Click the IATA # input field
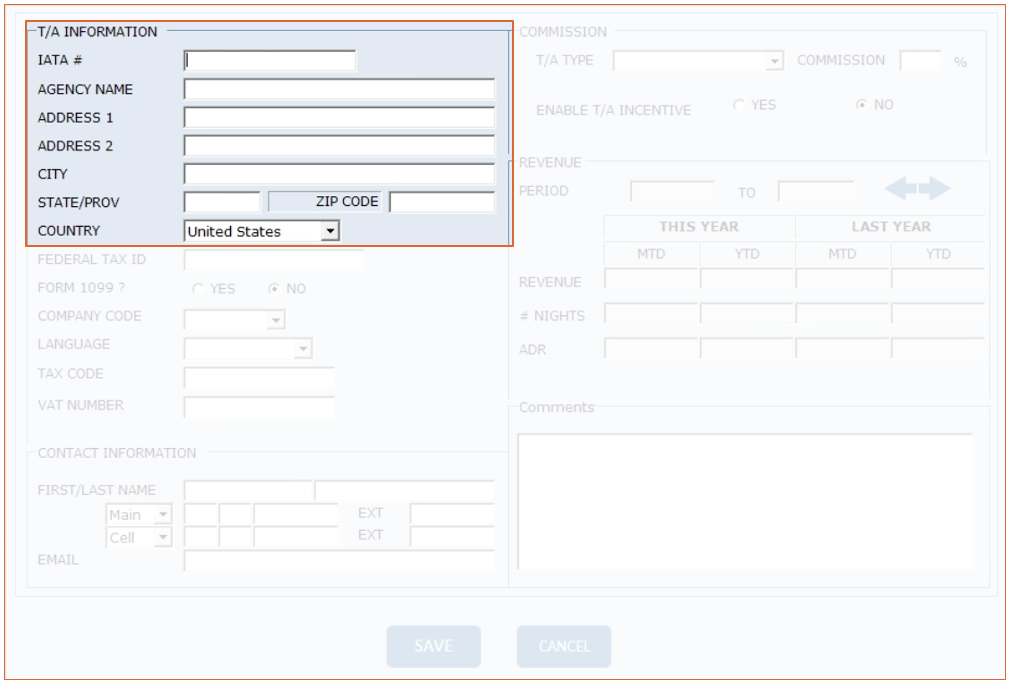The width and height of the screenshot is (1010, 685). (270, 61)
